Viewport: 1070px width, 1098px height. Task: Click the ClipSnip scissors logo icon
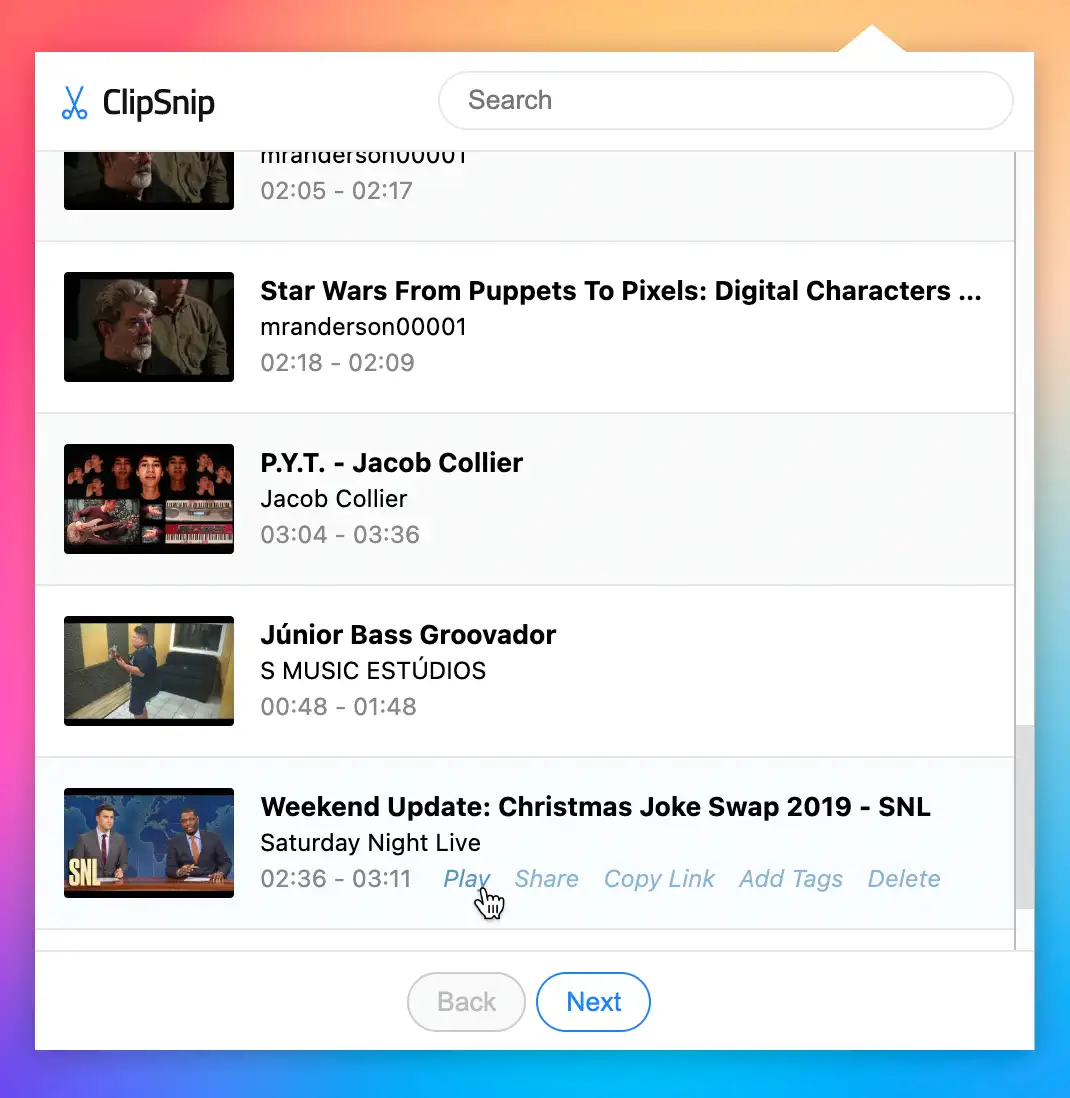click(x=74, y=103)
